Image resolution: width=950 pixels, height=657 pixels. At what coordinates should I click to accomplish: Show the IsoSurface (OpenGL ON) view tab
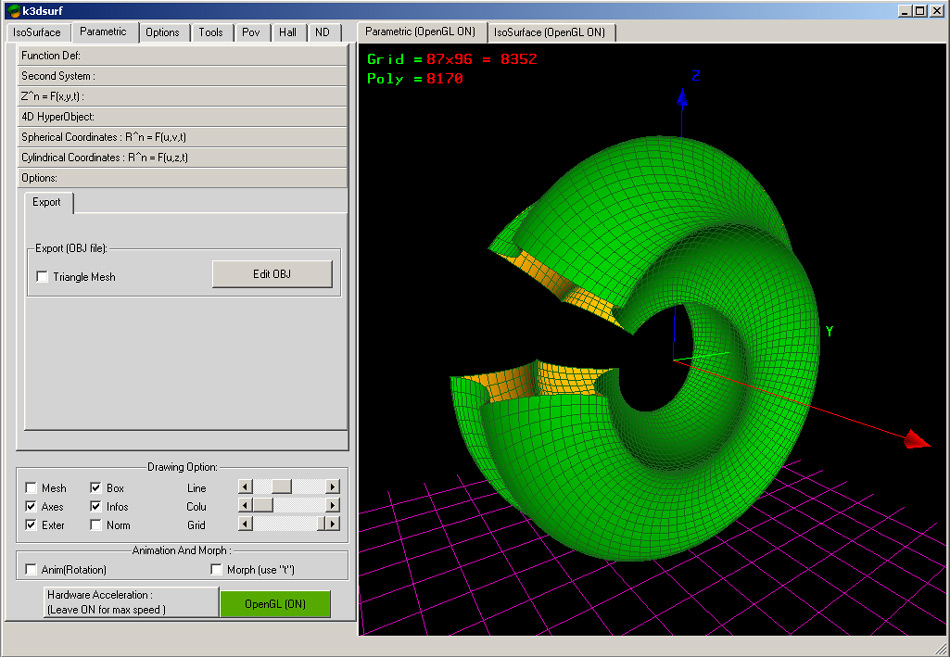pos(550,33)
